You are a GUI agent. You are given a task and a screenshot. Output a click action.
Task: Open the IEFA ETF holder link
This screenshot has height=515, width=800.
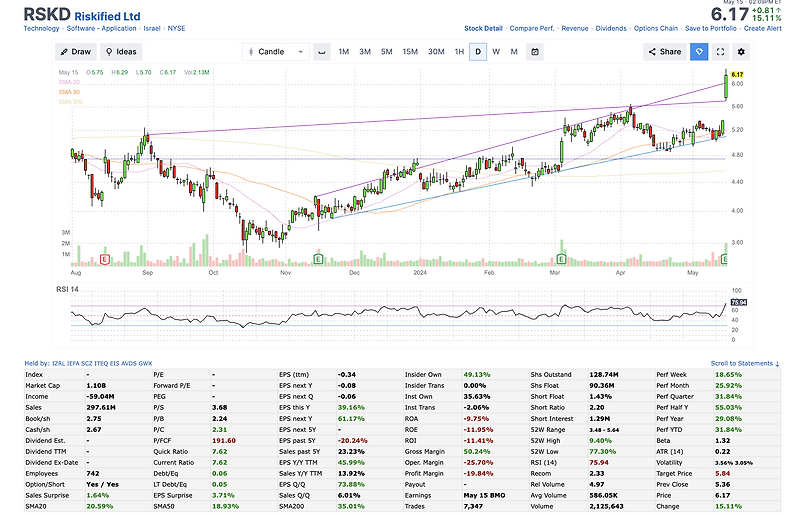coord(73,363)
